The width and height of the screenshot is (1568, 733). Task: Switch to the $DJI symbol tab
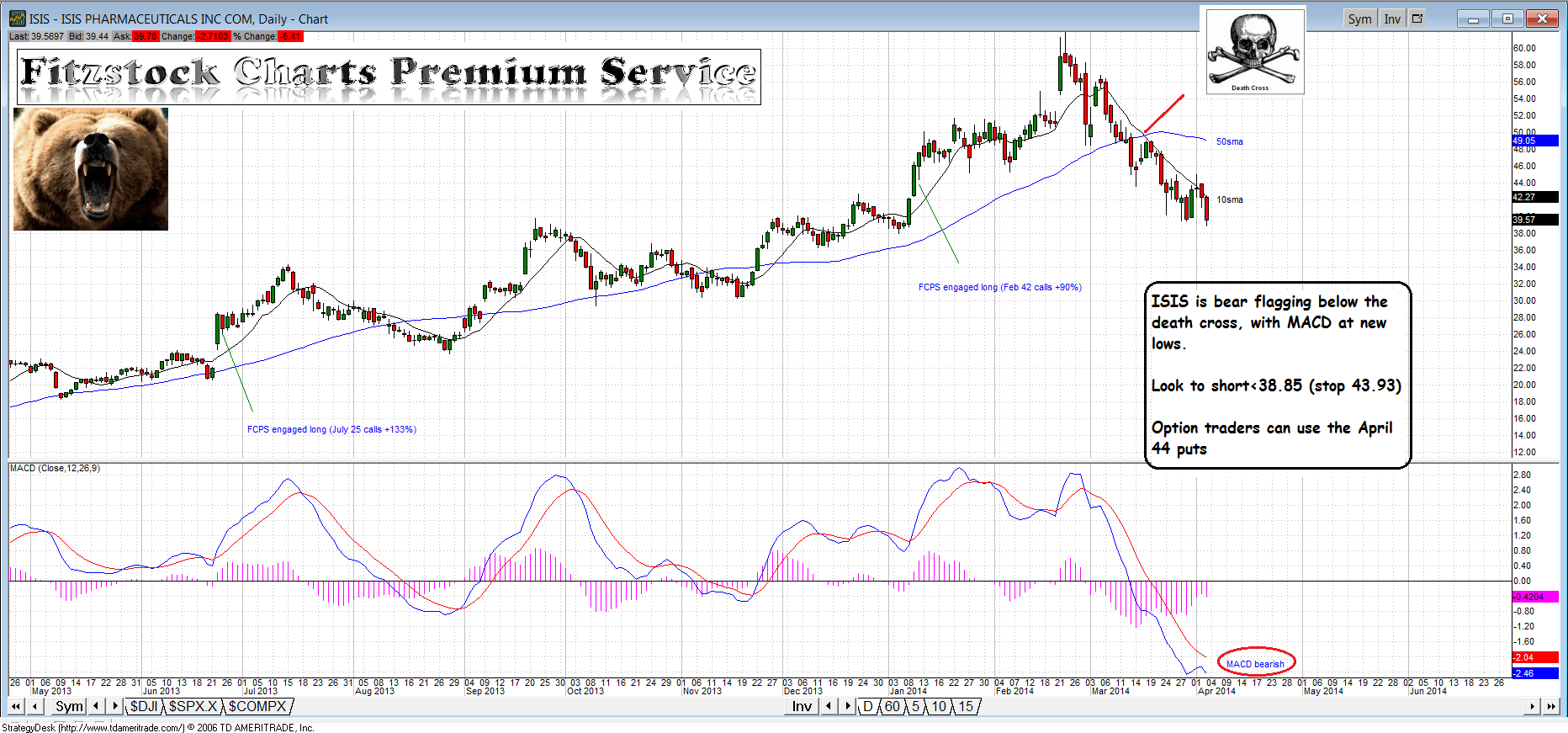click(x=144, y=707)
